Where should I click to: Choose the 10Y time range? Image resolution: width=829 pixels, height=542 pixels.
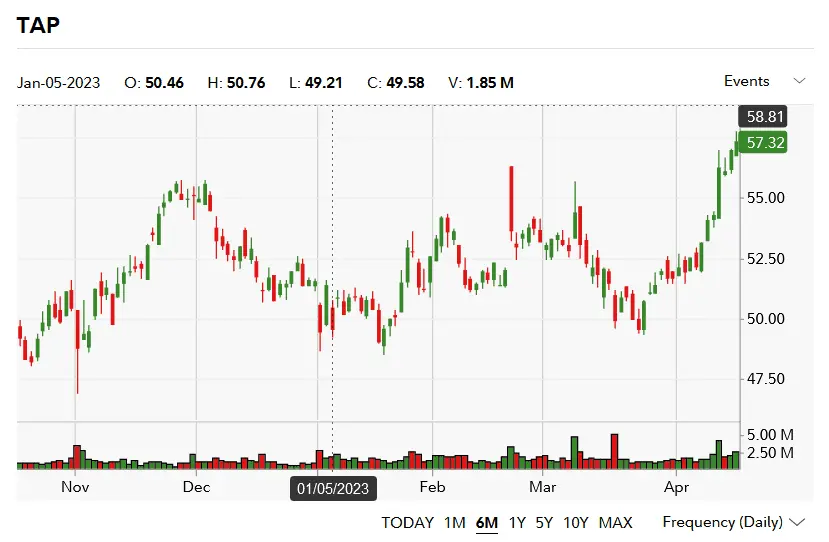pos(576,523)
